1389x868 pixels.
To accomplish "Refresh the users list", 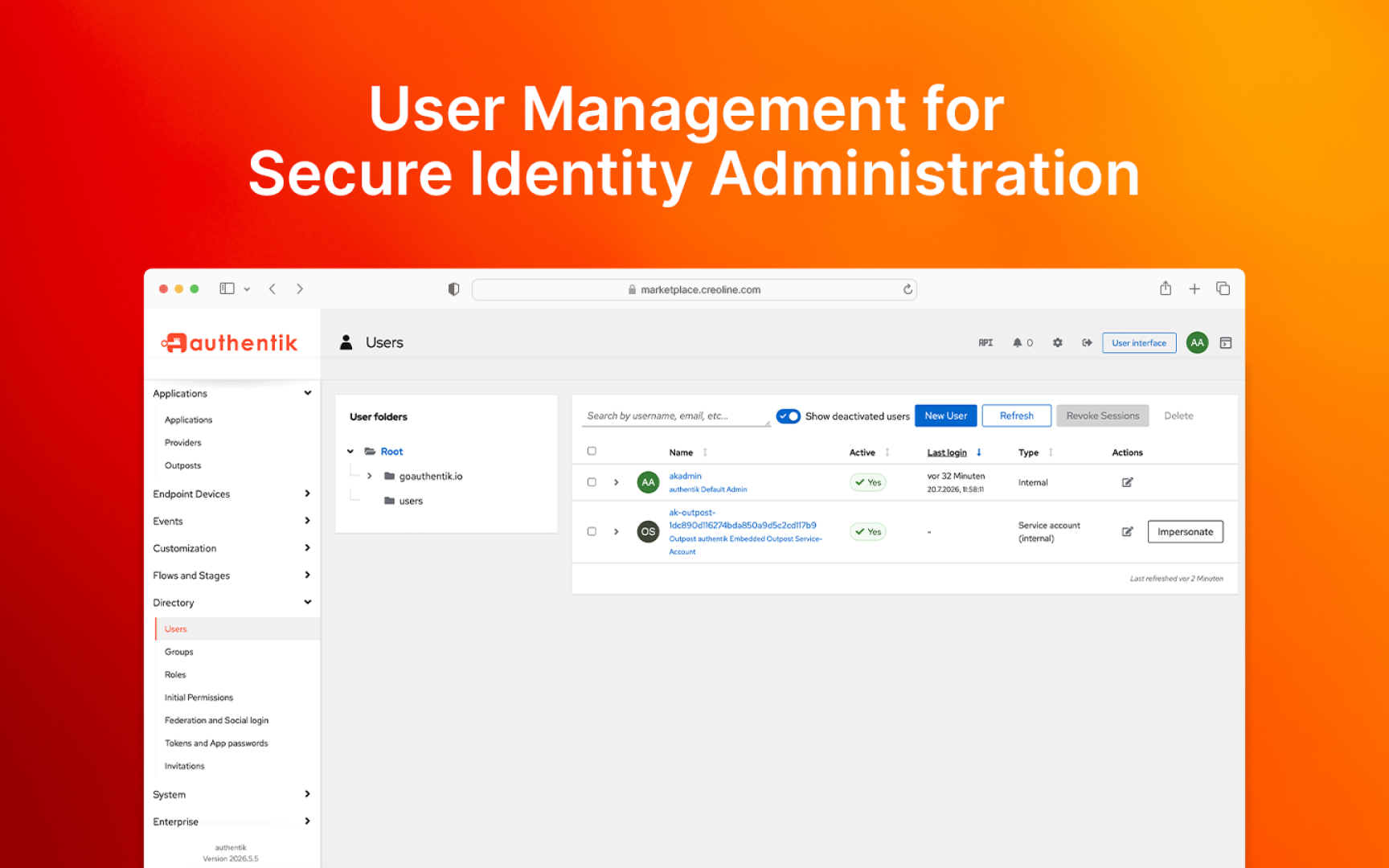I will 1017,416.
